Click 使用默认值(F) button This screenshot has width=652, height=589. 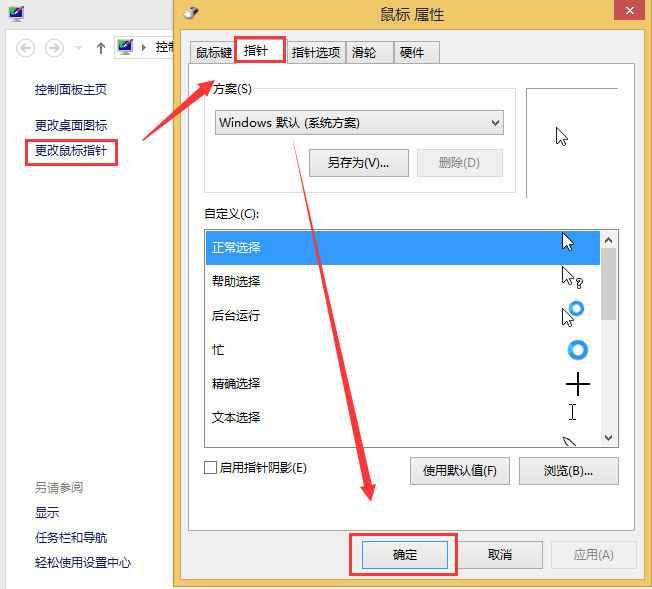coord(460,471)
